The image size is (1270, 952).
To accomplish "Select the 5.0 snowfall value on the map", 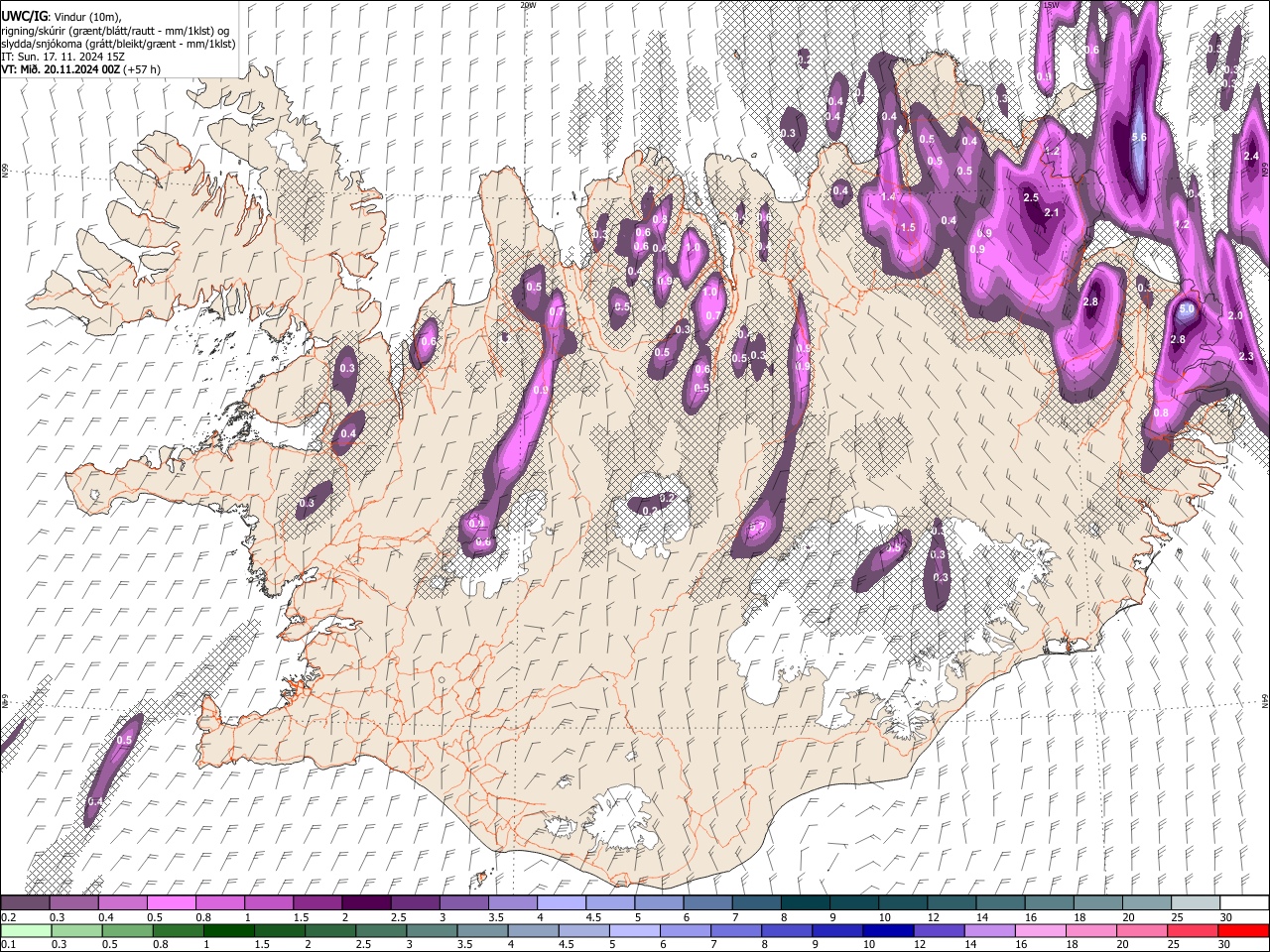I will click(1187, 309).
